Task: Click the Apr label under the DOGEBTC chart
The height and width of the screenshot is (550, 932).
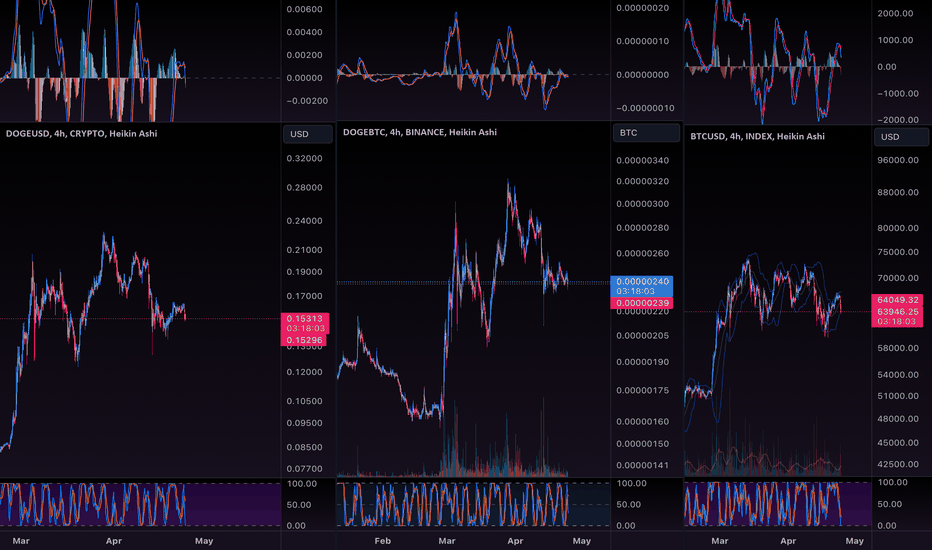Action: pyautogui.click(x=515, y=540)
